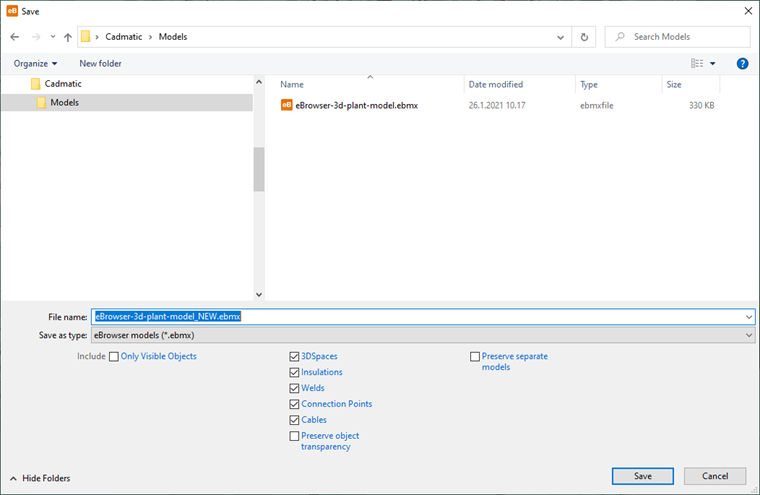Click the eBrowser-3d-plant-model.ebmx file icon
Screen dimensions: 760x495
286,103
